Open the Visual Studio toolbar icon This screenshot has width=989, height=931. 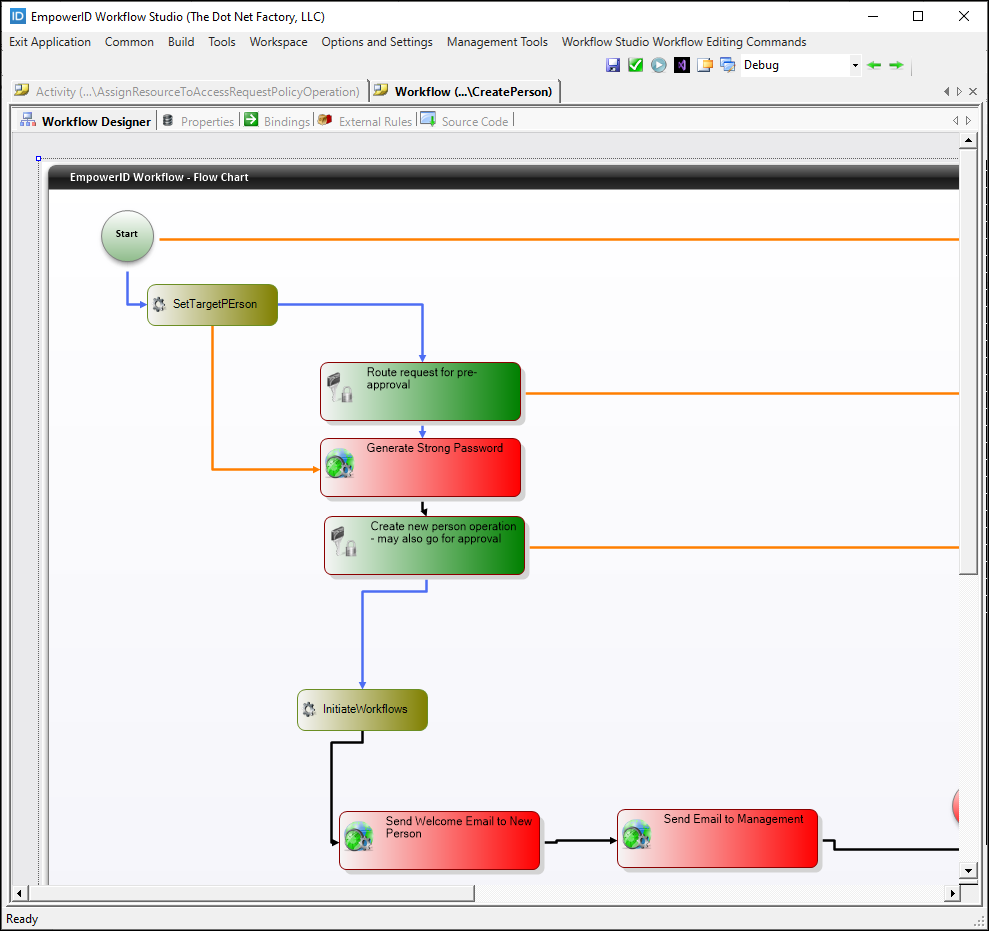pos(681,64)
